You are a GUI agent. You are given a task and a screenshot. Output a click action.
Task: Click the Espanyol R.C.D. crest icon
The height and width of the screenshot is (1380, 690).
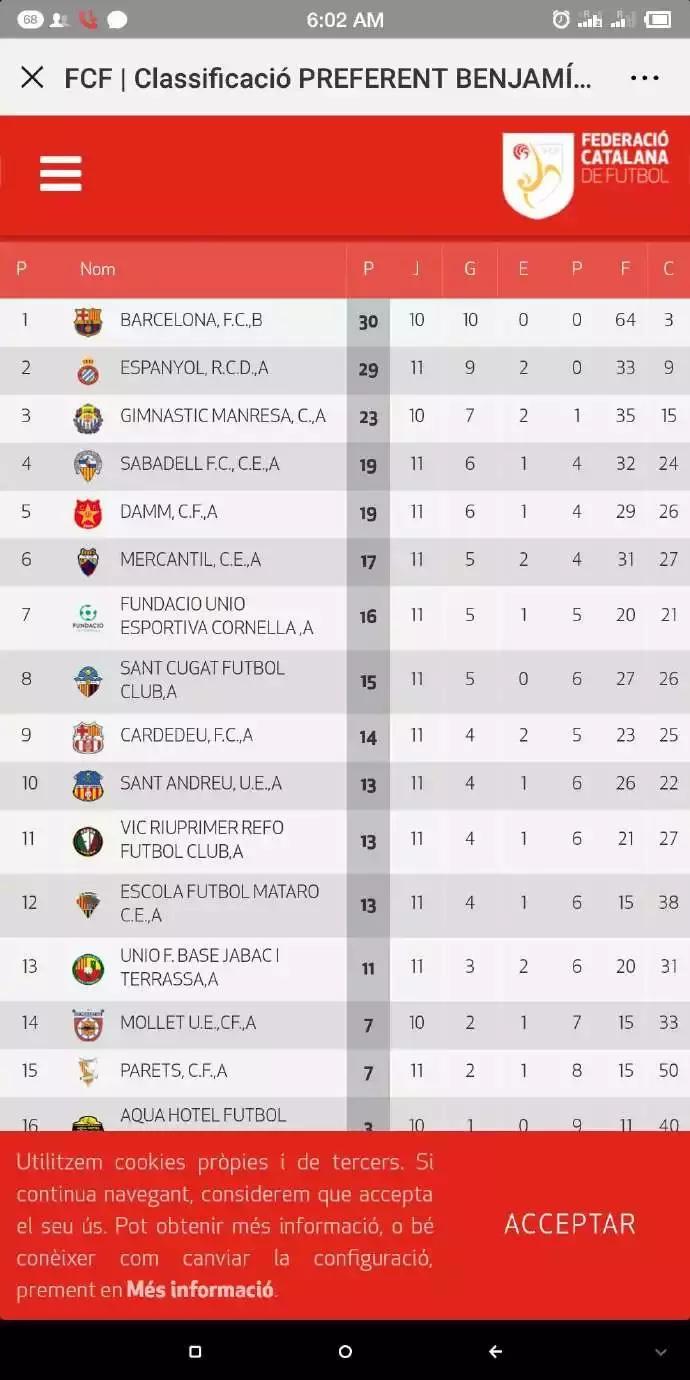(x=88, y=370)
